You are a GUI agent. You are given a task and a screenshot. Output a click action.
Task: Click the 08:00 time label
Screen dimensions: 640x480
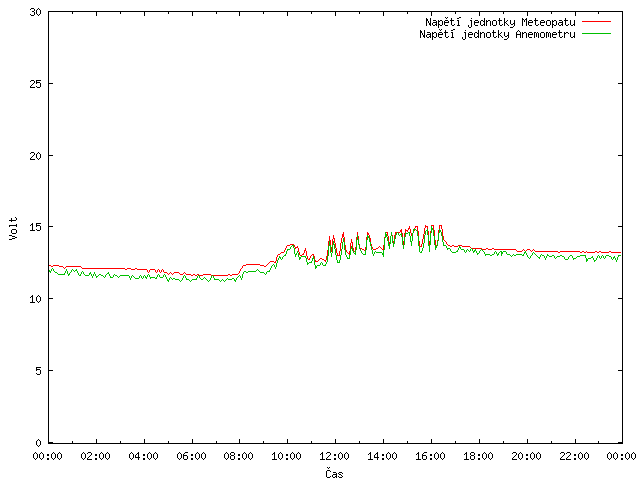click(239, 456)
